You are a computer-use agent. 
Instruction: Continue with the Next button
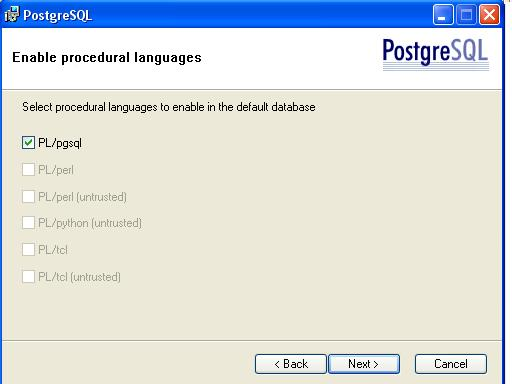click(364, 364)
